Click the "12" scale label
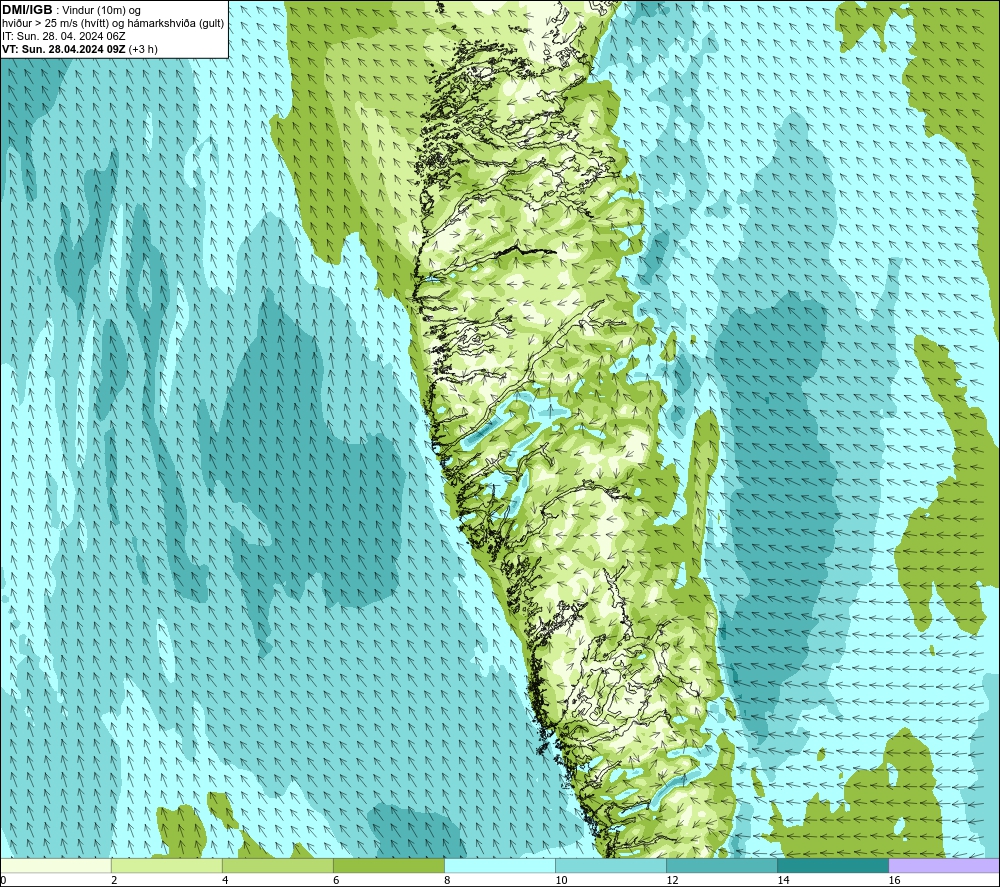 [672, 881]
